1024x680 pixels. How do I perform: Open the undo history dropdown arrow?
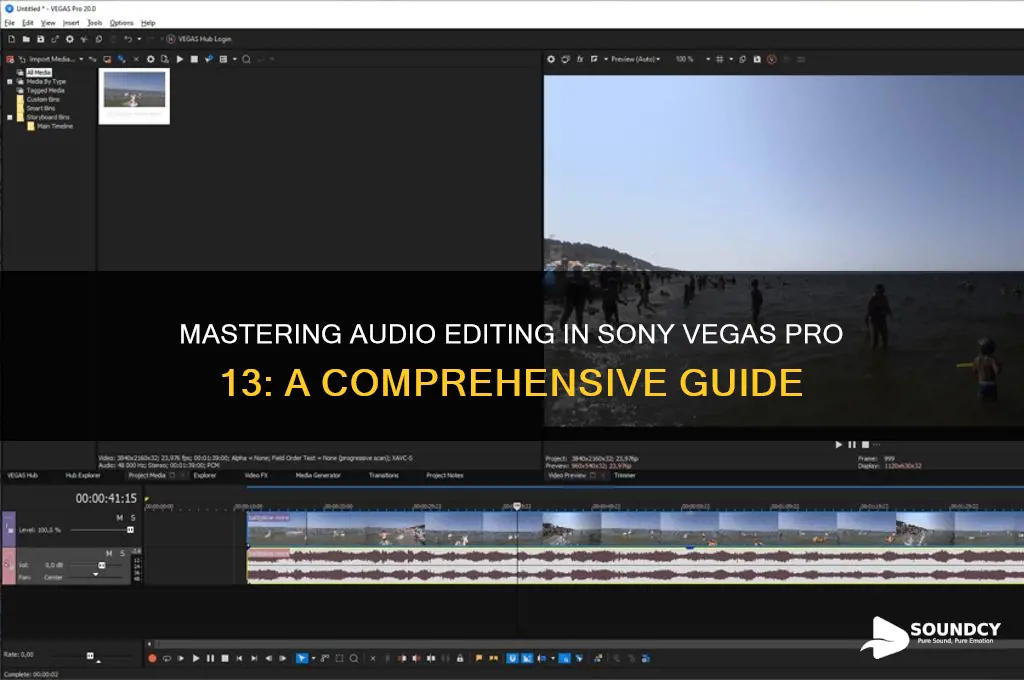139,39
